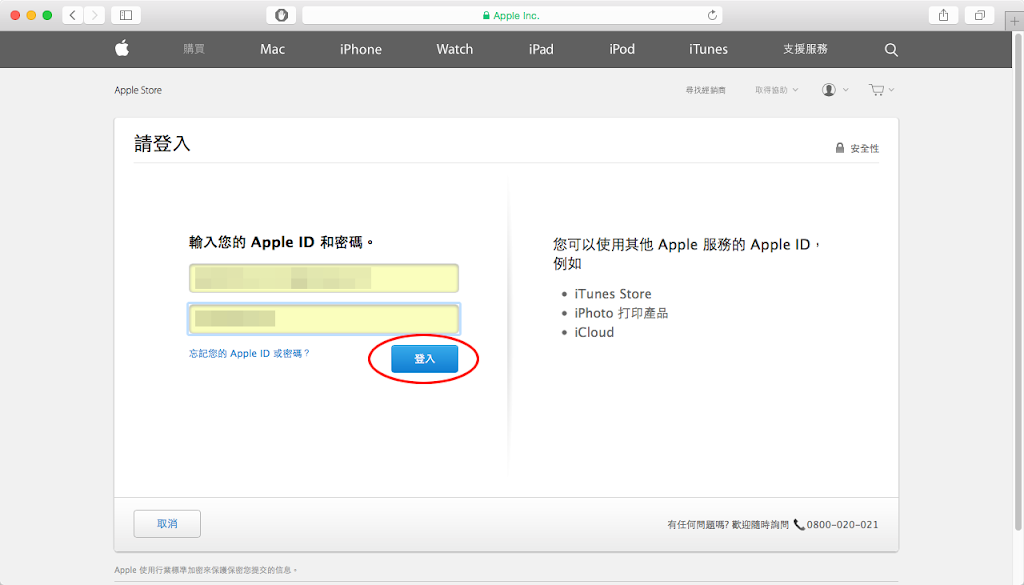Open the search magnifier icon

click(891, 50)
